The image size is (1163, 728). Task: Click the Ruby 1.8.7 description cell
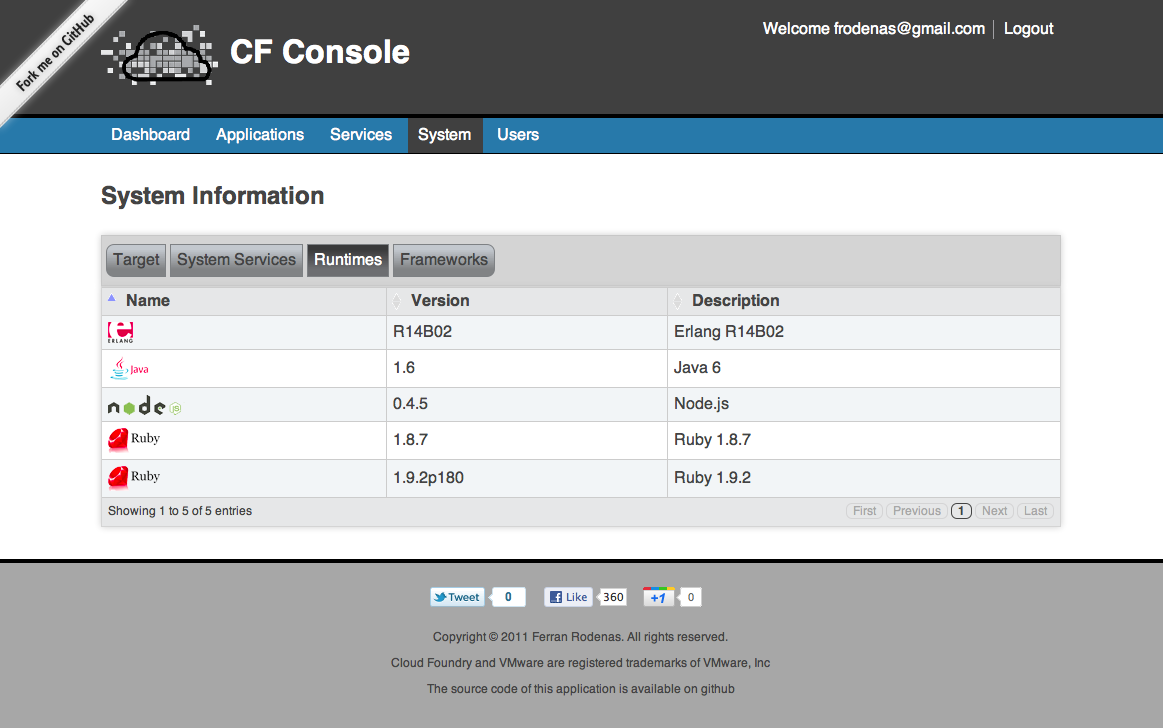coord(863,440)
